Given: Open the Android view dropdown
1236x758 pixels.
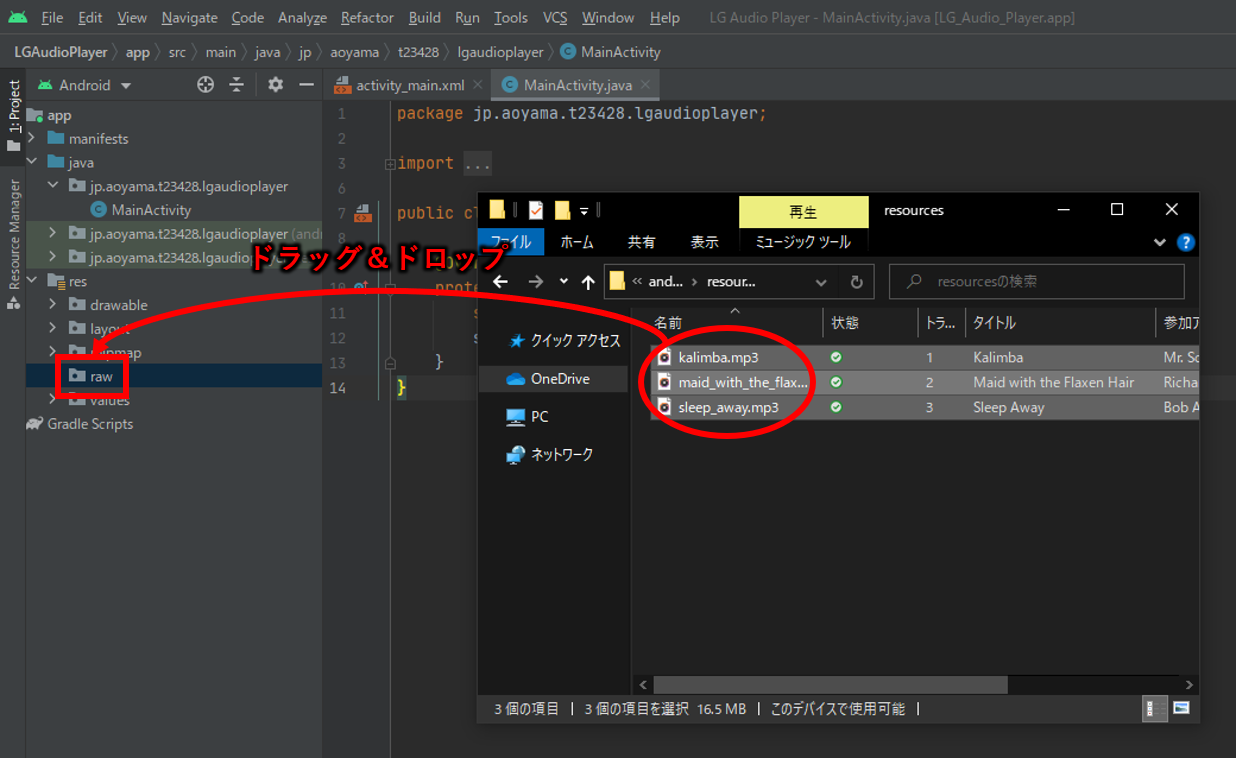Looking at the screenshot, I should point(85,85).
